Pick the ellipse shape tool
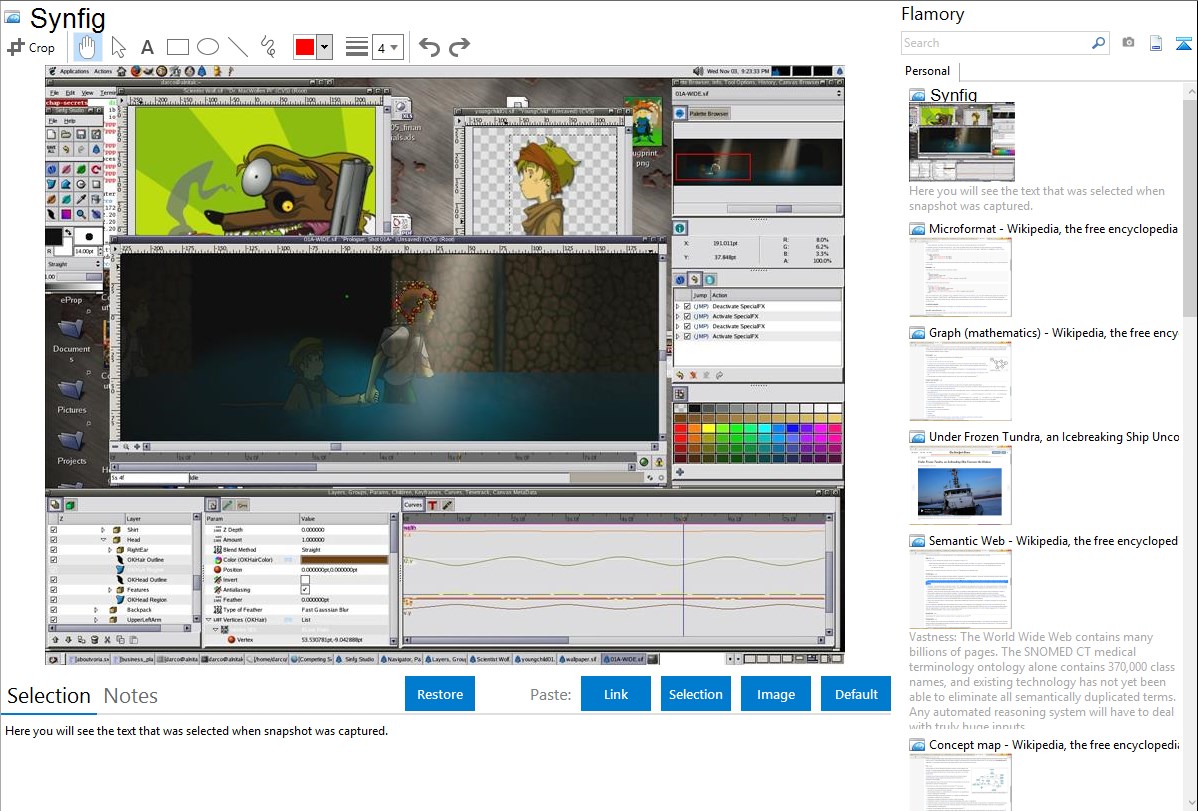This screenshot has height=811, width=1198. [x=208, y=47]
